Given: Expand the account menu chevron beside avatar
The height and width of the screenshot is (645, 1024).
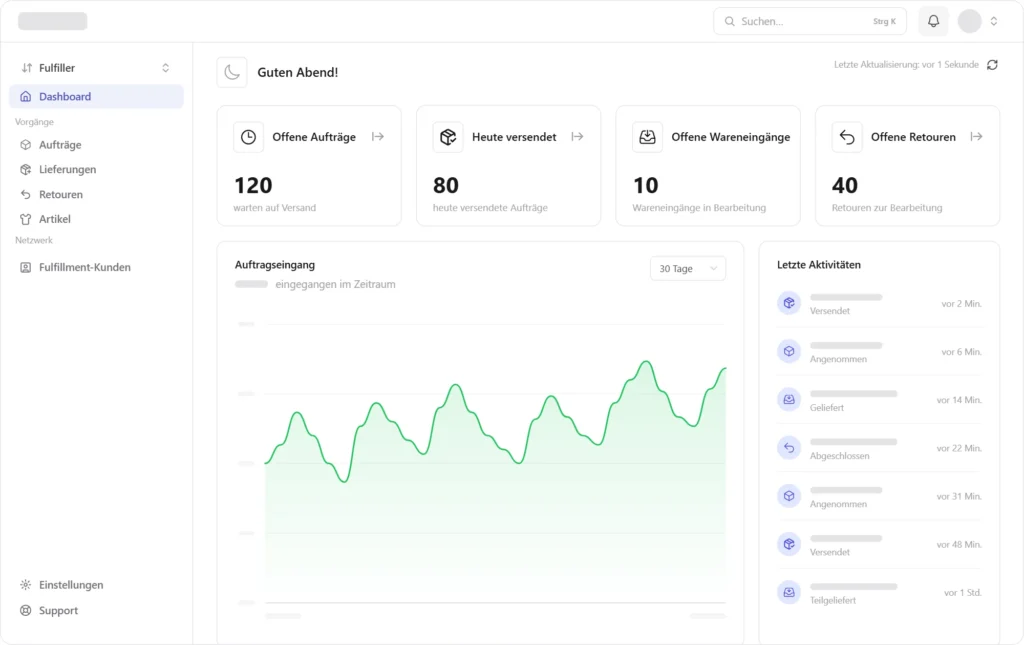Looking at the screenshot, I should (994, 21).
